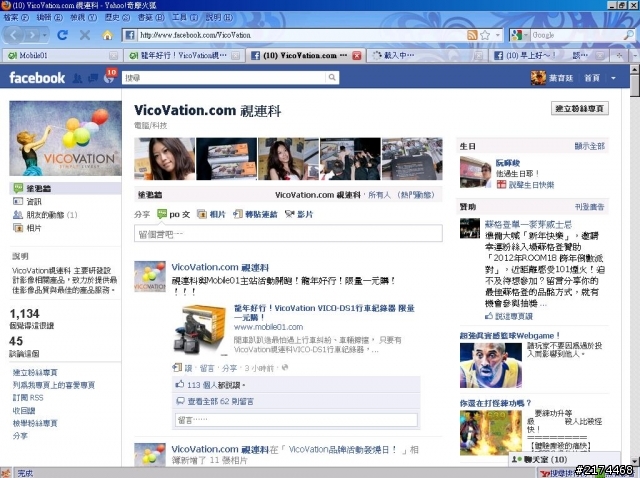Click the Facebook search magnifier button
The image size is (640, 478).
coord(332,78)
